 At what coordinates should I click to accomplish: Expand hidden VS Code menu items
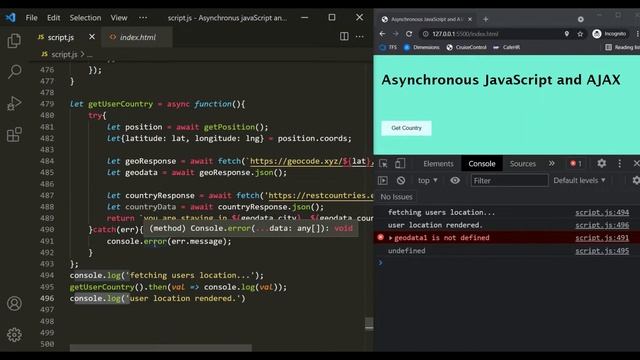pos(143,18)
